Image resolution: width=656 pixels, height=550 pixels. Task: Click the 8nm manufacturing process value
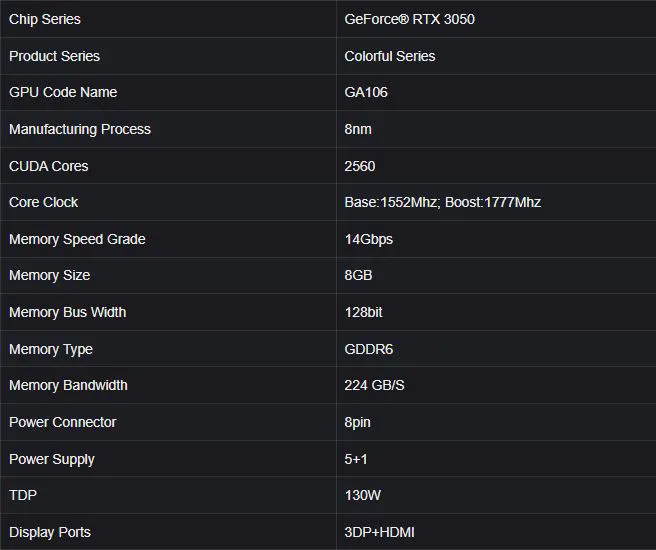point(358,129)
